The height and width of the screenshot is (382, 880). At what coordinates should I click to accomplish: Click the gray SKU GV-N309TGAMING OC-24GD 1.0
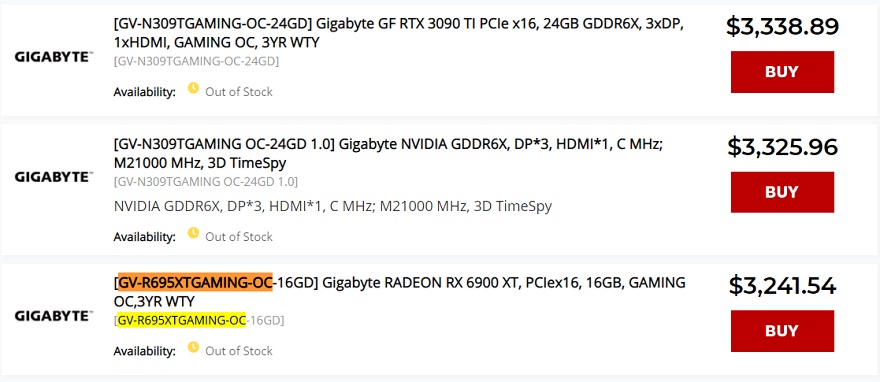205,182
